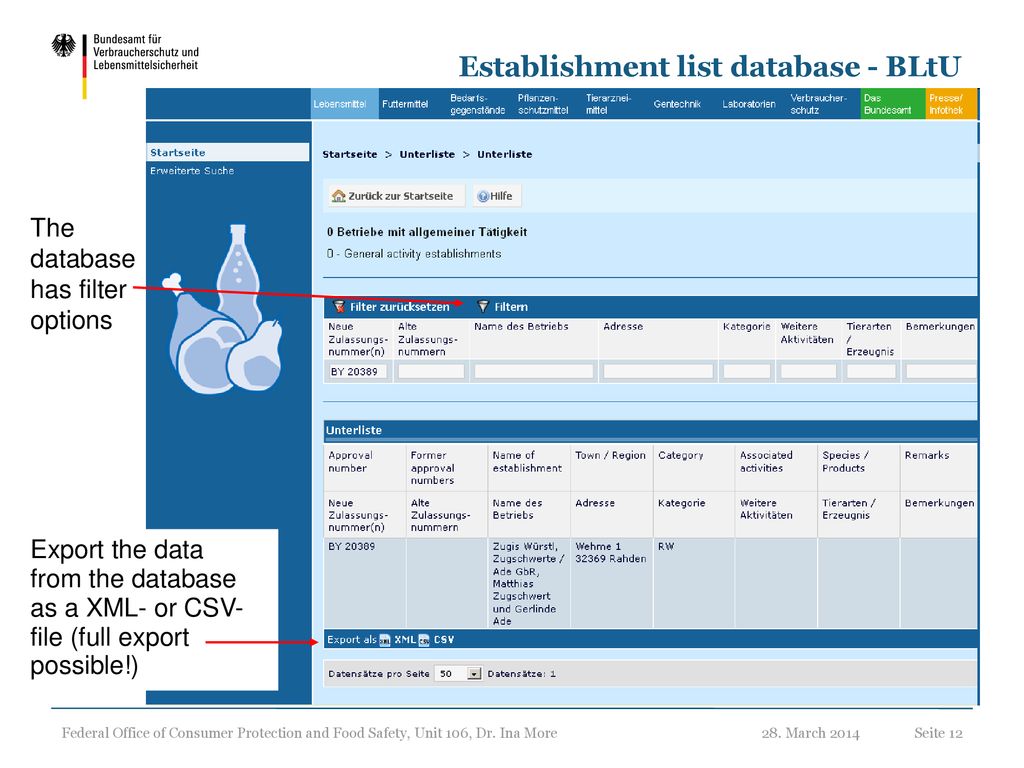Apply filters with the Filtern button
1024x768 pixels.
tap(503, 307)
